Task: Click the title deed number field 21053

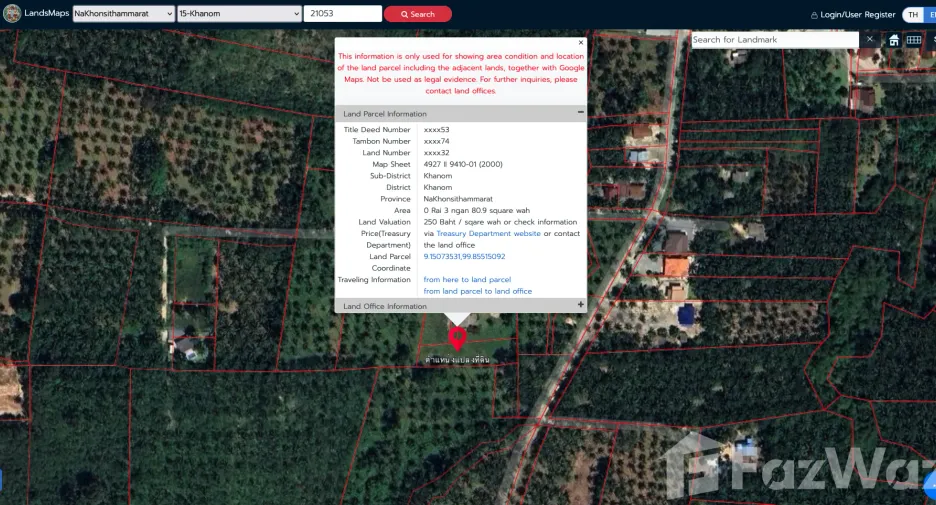Action: pyautogui.click(x=343, y=14)
